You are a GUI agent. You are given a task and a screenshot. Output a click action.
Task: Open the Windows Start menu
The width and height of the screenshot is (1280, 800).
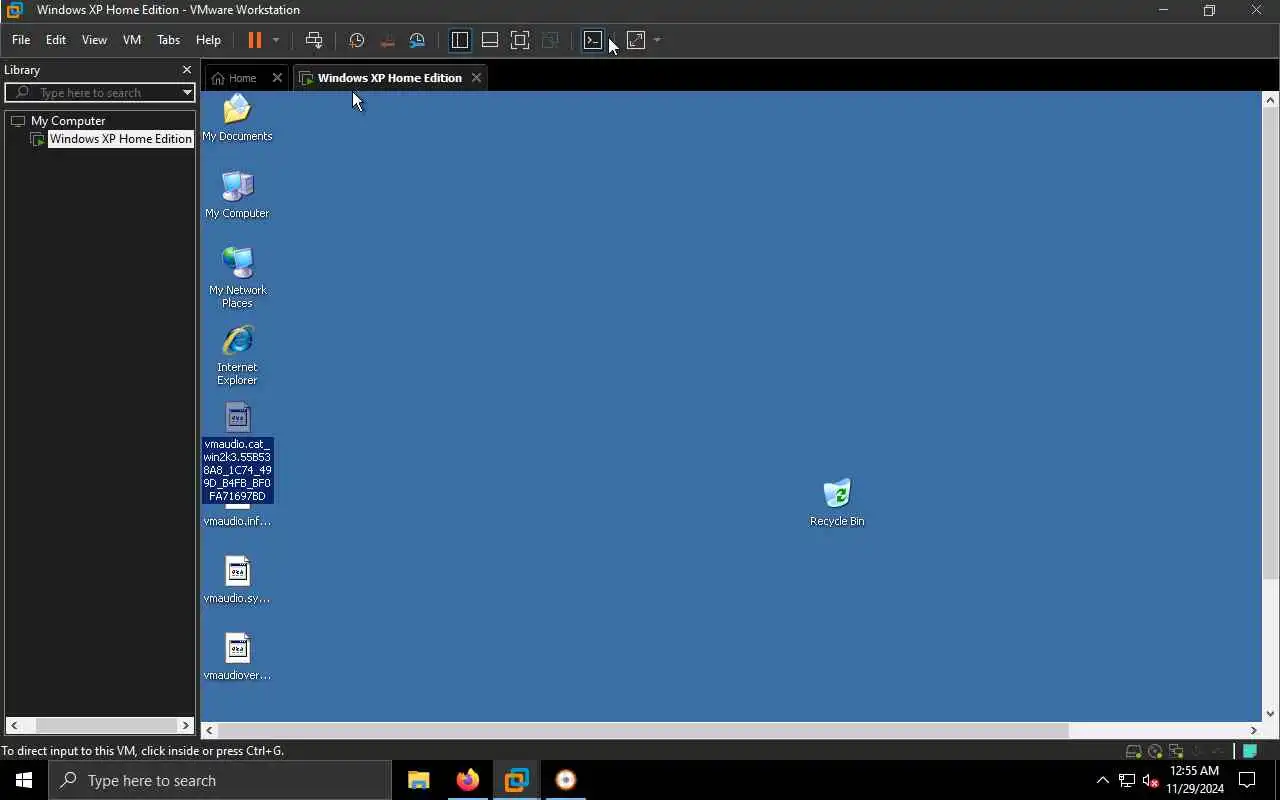(24, 780)
